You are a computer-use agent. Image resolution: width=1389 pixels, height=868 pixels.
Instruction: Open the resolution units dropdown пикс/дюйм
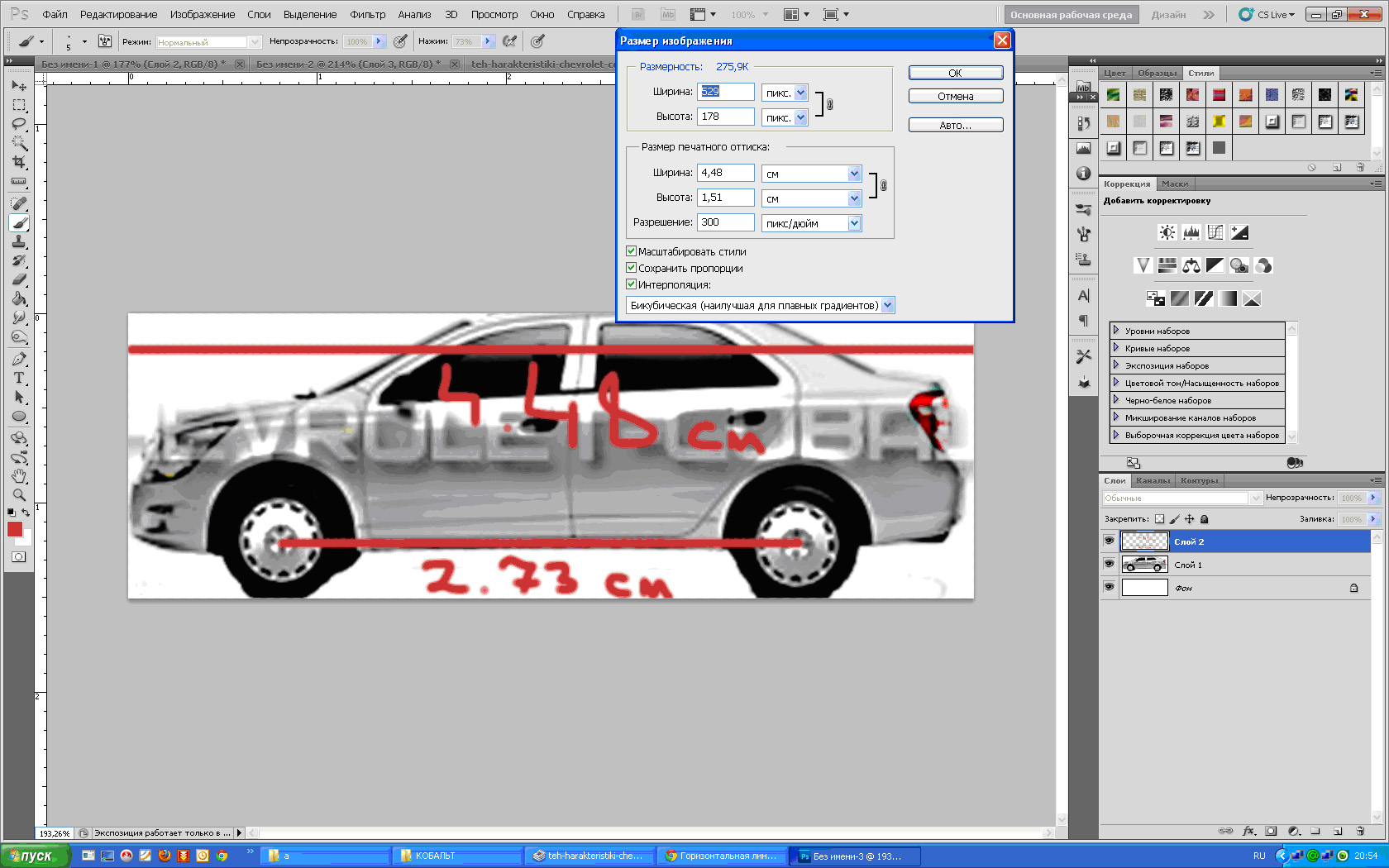(854, 223)
